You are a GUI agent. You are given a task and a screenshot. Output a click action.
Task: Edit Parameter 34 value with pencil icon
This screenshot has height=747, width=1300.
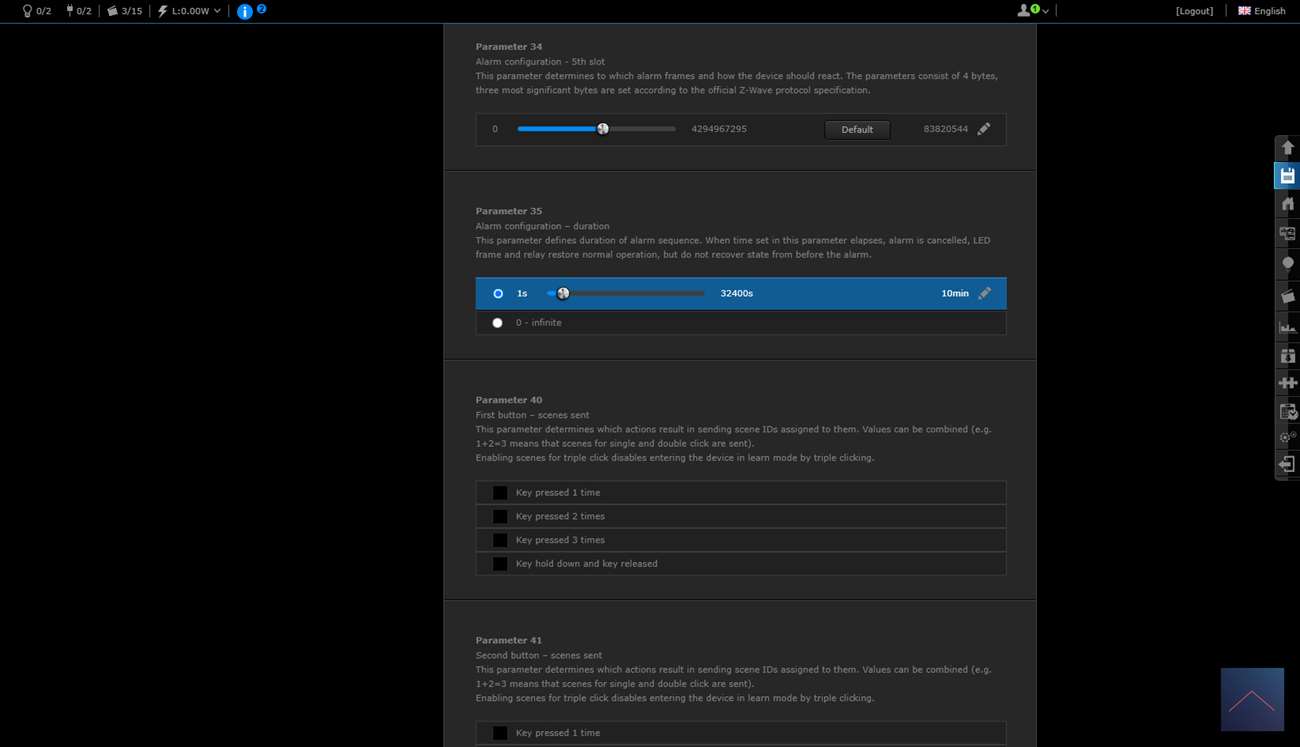coord(984,129)
